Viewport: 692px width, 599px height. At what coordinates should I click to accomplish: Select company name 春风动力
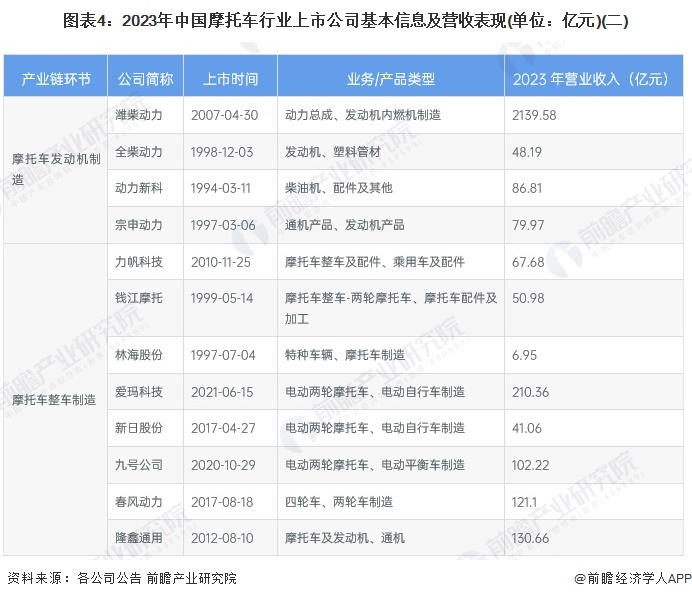[139, 502]
